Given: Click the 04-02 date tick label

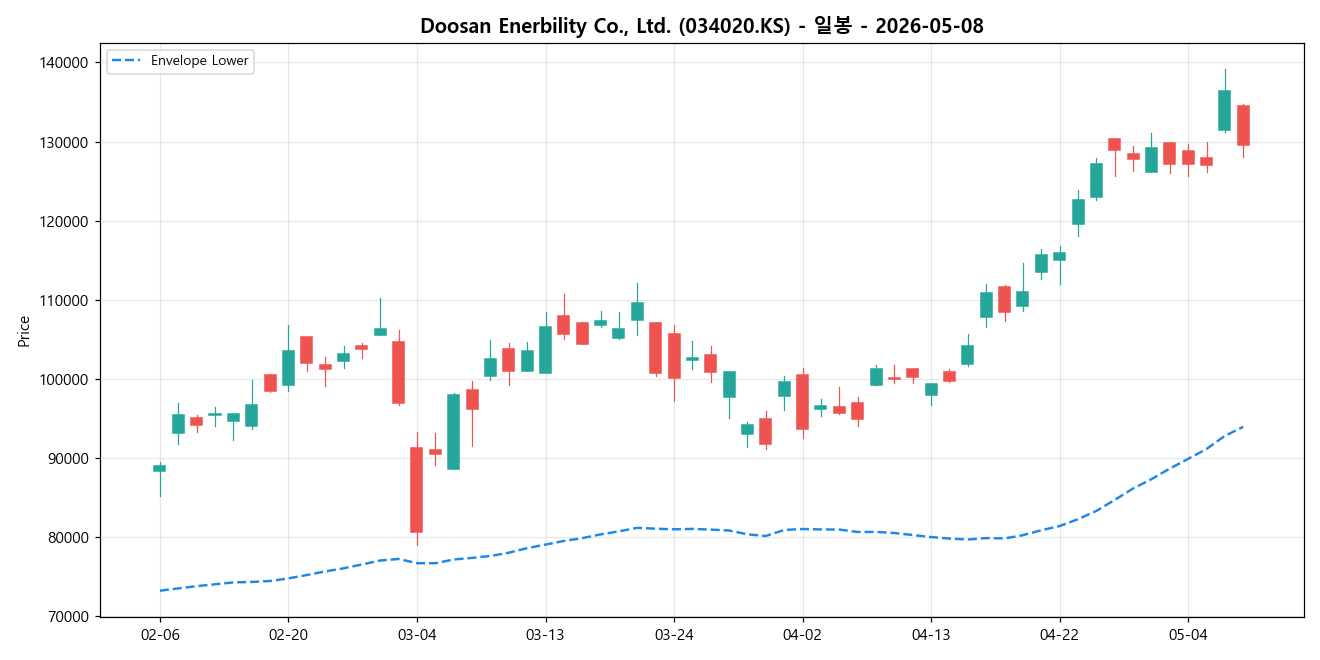Looking at the screenshot, I should coord(802,634).
